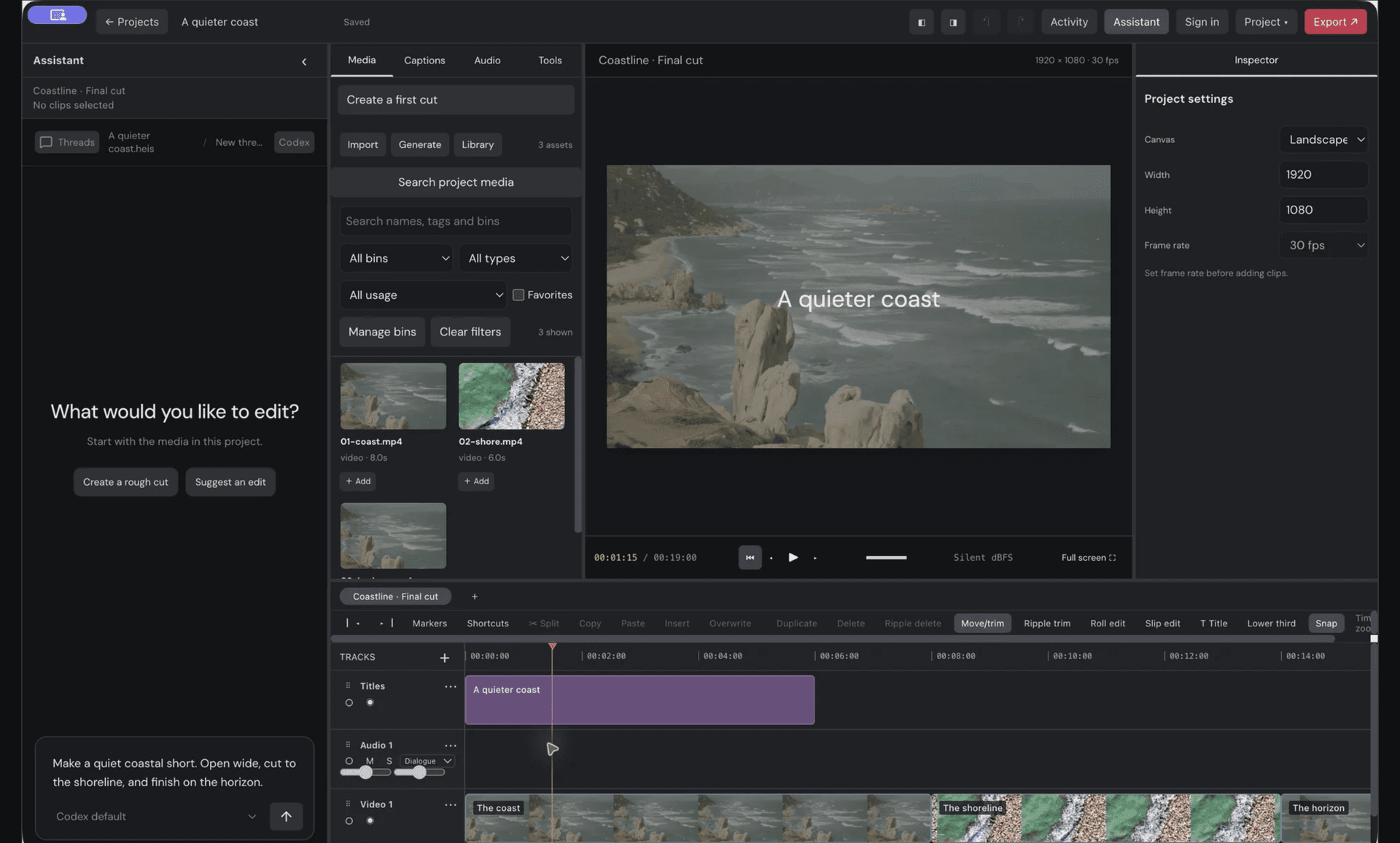The height and width of the screenshot is (843, 1400).
Task: Open the Project menu
Action: coord(1266,22)
